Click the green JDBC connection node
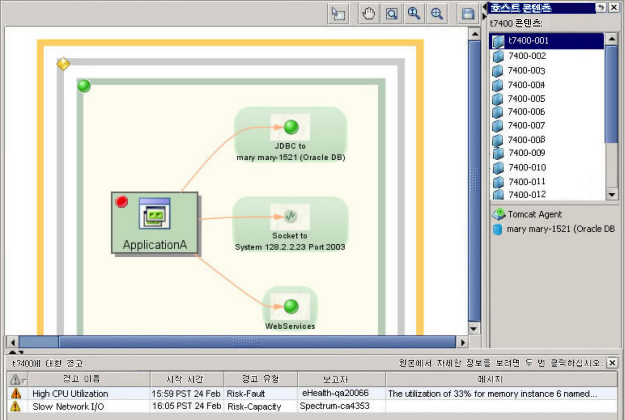625x420 pixels. tap(291, 127)
